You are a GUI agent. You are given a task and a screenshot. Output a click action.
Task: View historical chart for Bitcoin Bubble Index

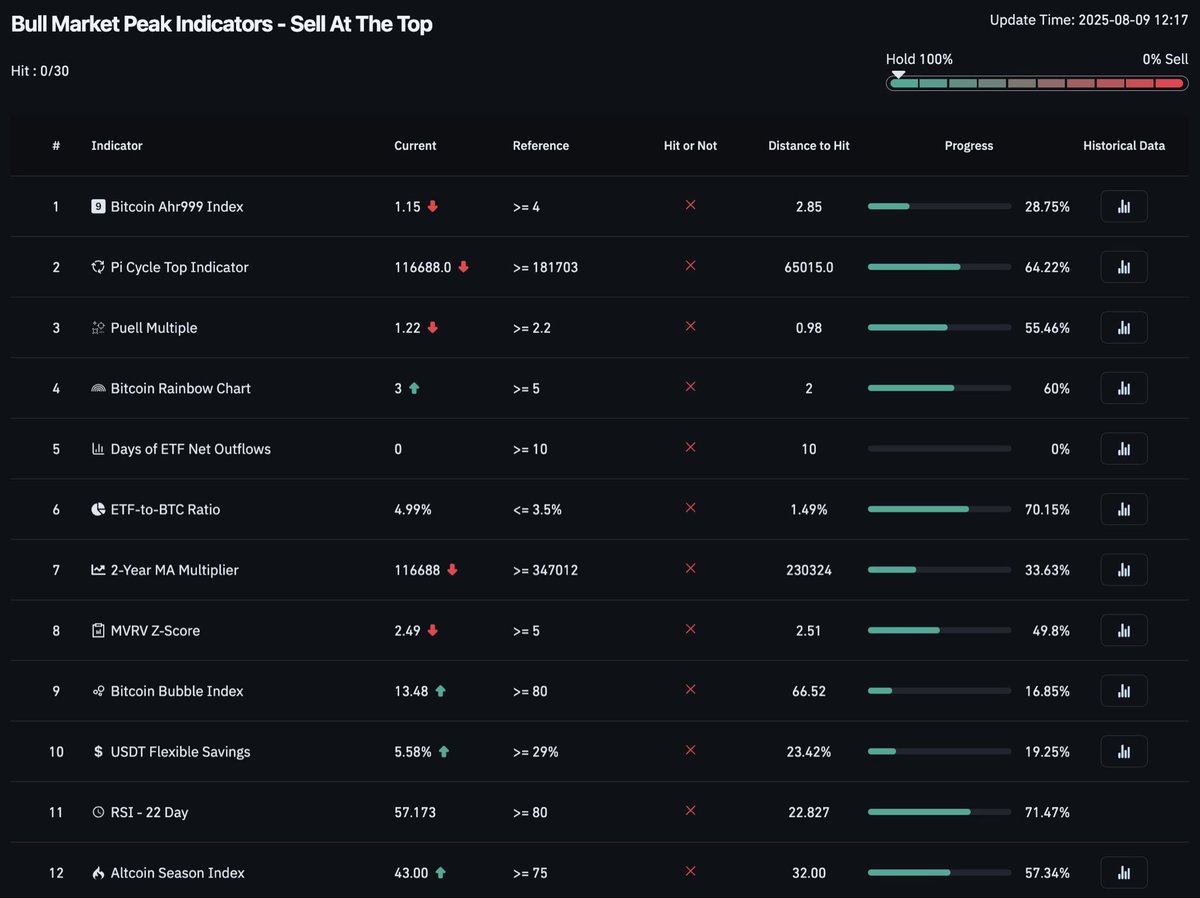click(x=1123, y=690)
